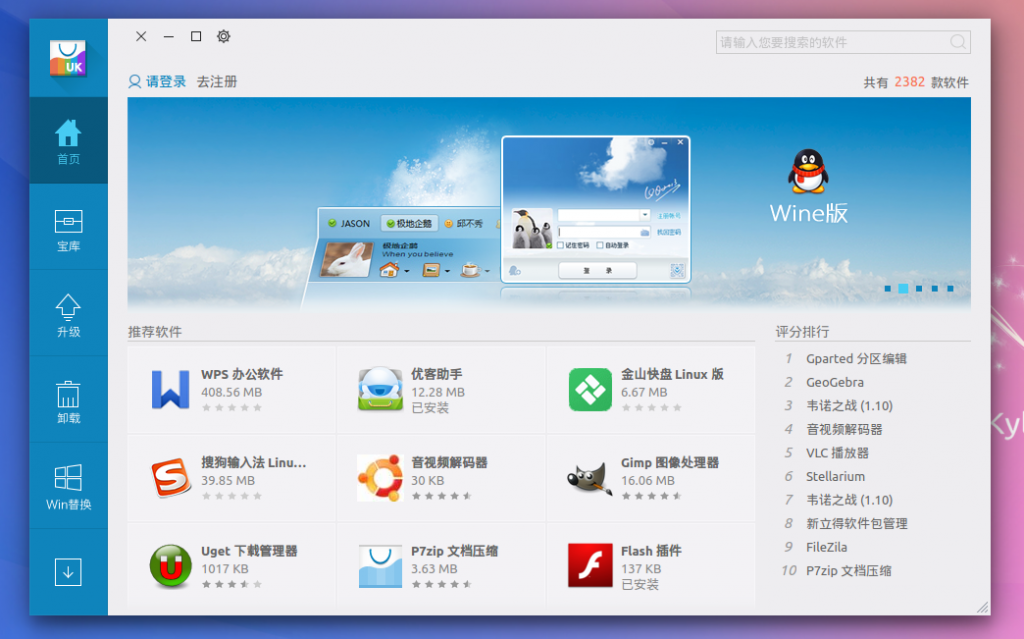Open the settings gear in the title bar
Image resolution: width=1024 pixels, height=639 pixels.
pos(223,36)
